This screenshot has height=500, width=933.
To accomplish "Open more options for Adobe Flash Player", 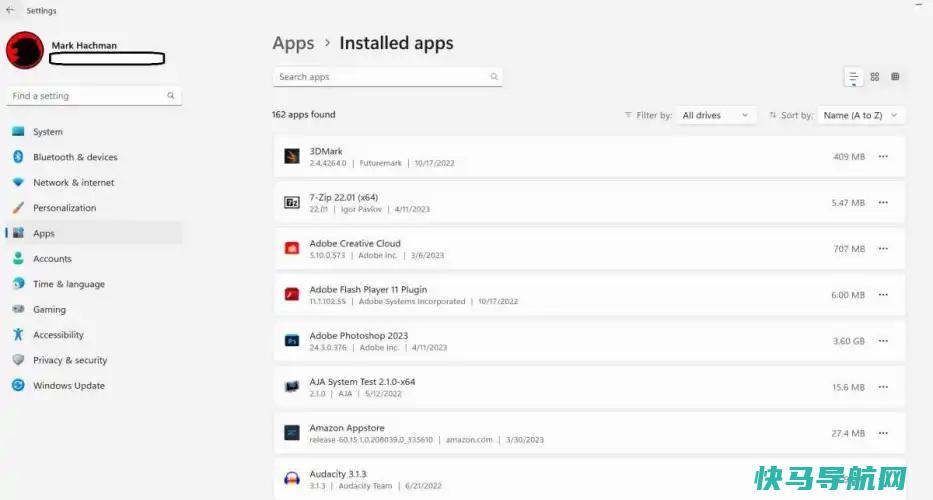I will [x=883, y=295].
